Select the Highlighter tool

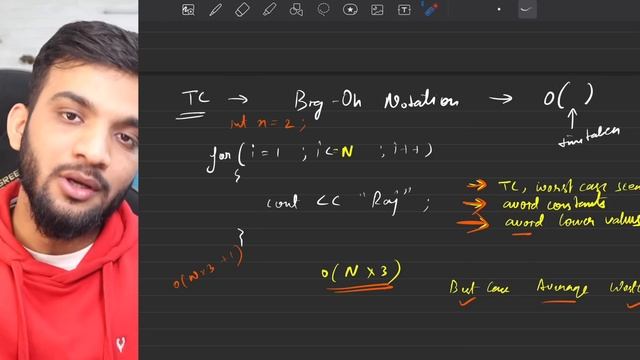pyautogui.click(x=269, y=10)
